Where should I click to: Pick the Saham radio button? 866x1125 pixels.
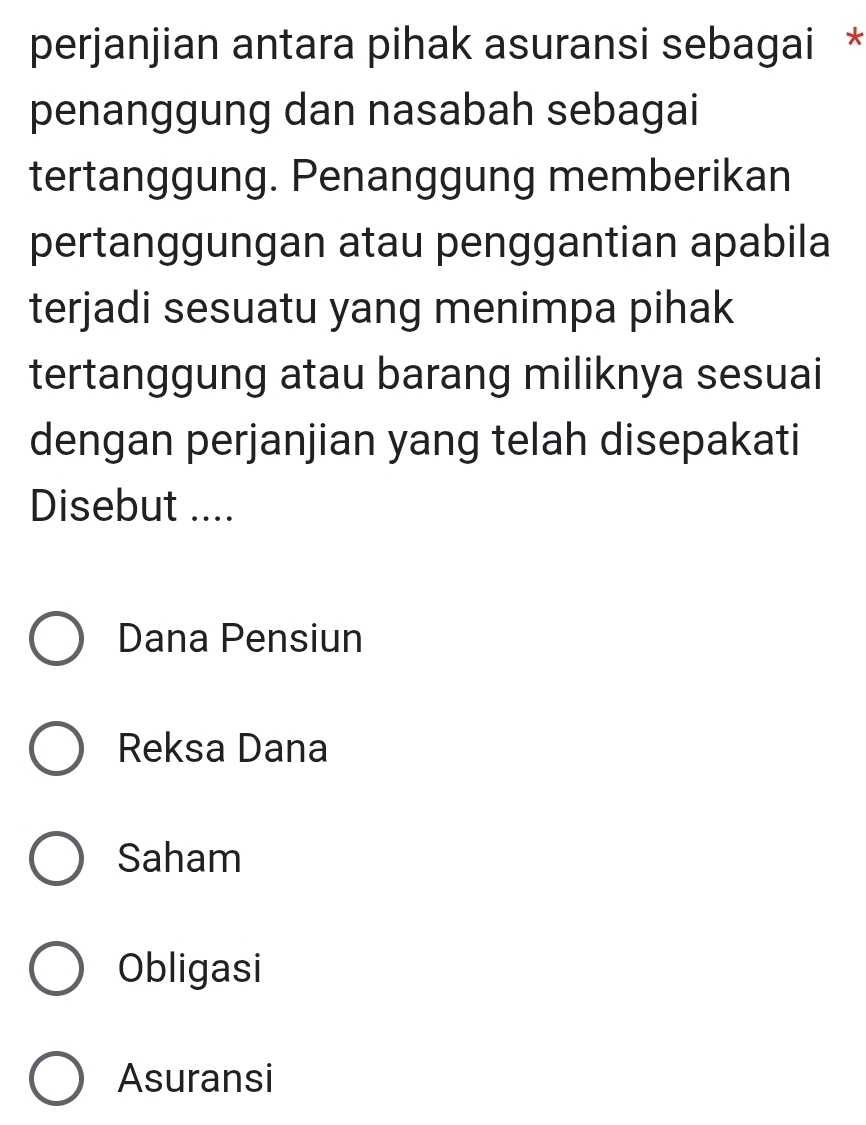point(57,859)
